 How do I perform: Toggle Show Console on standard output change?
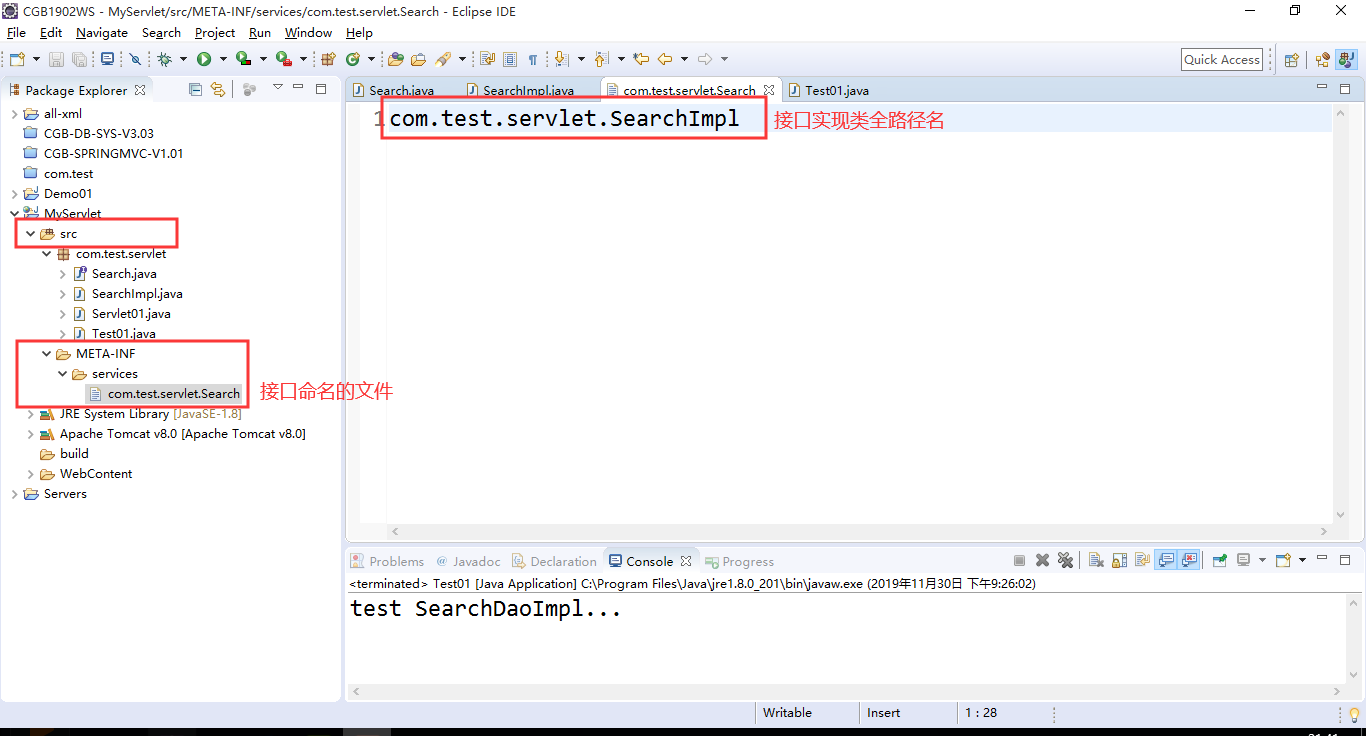[x=1166, y=561]
